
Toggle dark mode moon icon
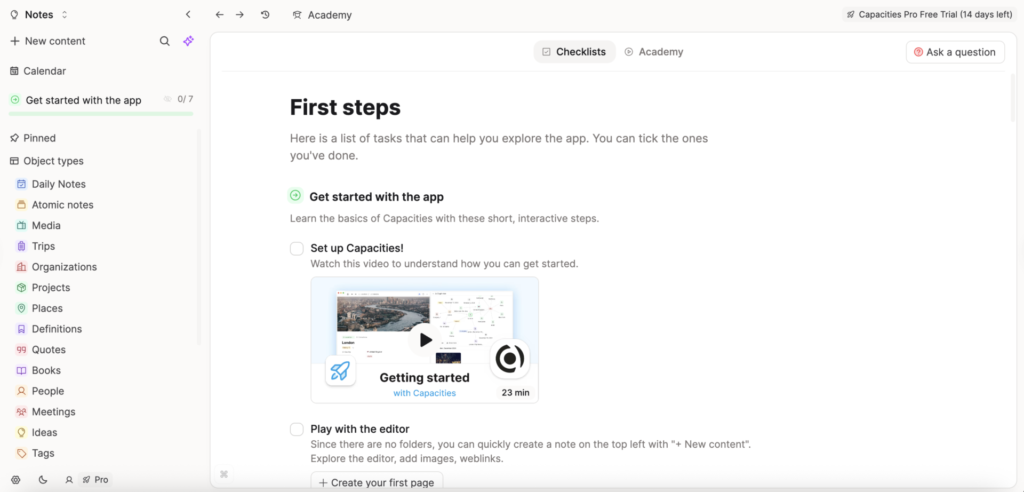(43, 480)
